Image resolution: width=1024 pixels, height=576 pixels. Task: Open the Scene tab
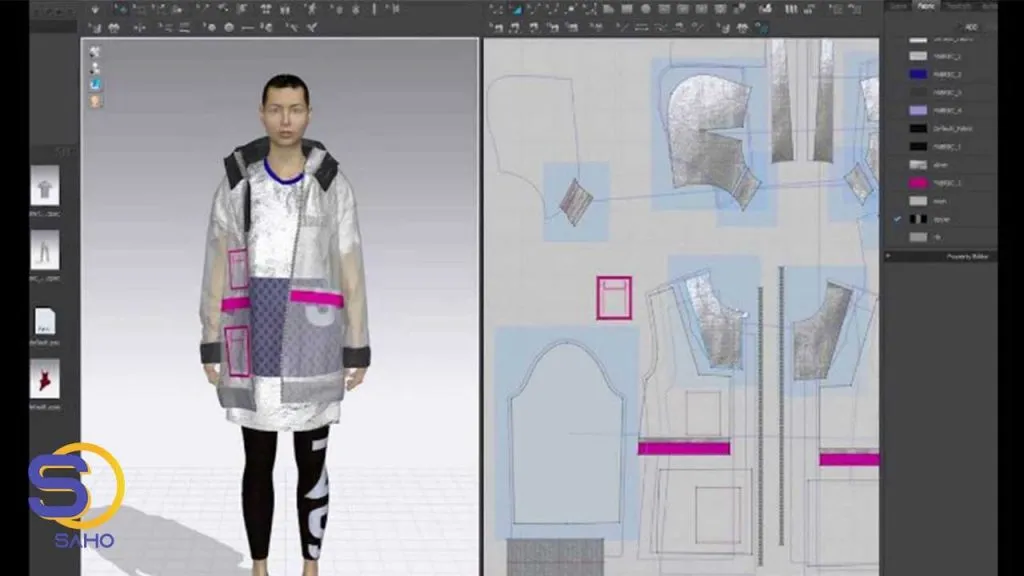click(901, 6)
